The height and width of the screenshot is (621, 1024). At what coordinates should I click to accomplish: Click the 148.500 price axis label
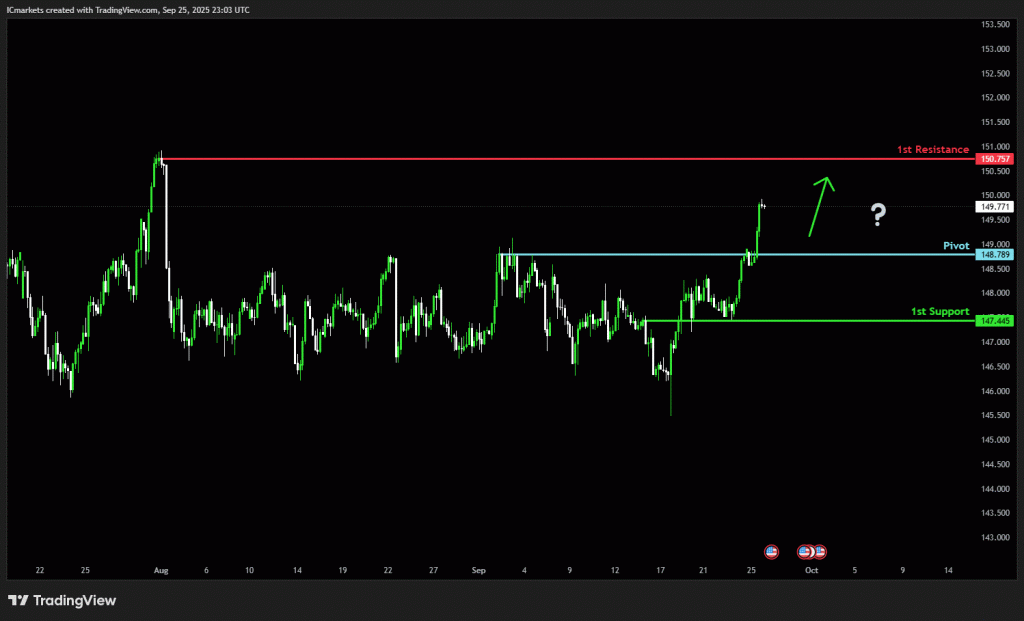tap(995, 269)
